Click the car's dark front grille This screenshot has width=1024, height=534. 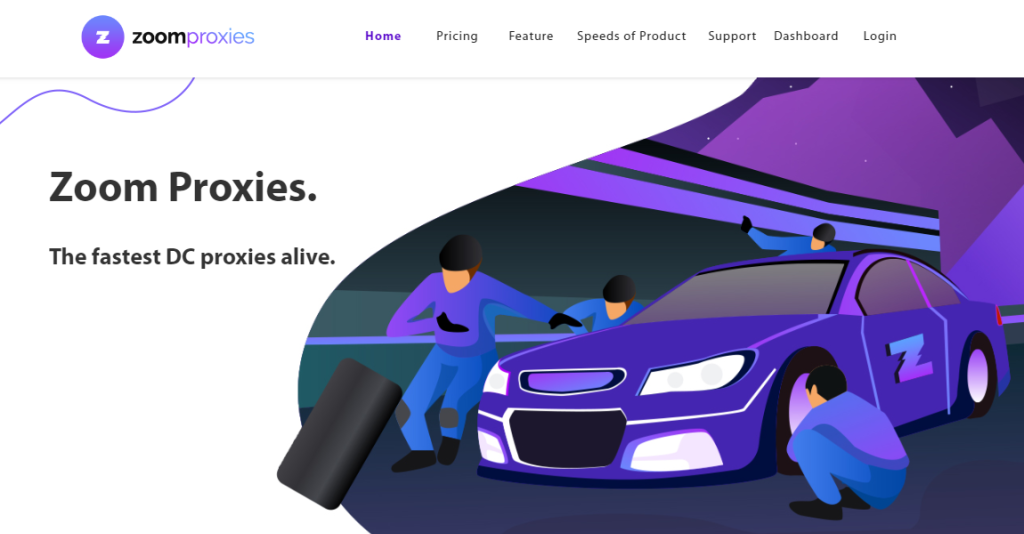click(568, 437)
